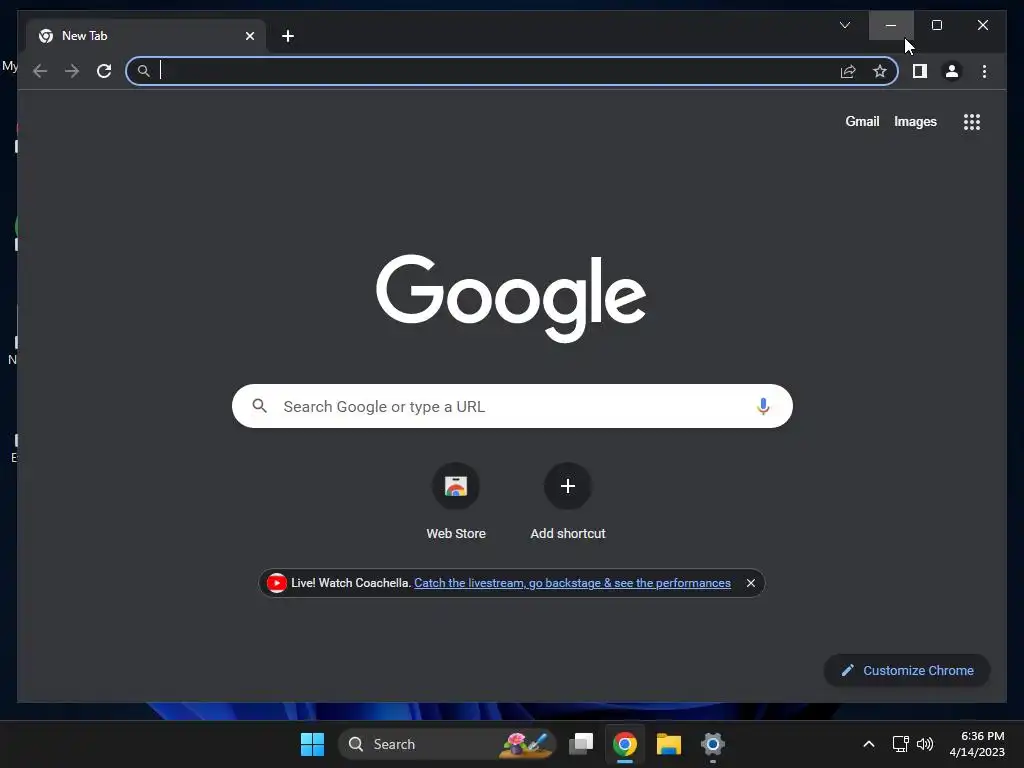Screen dimensions: 1024x768
Task: Click the network tray icon
Action: [x=901, y=744]
